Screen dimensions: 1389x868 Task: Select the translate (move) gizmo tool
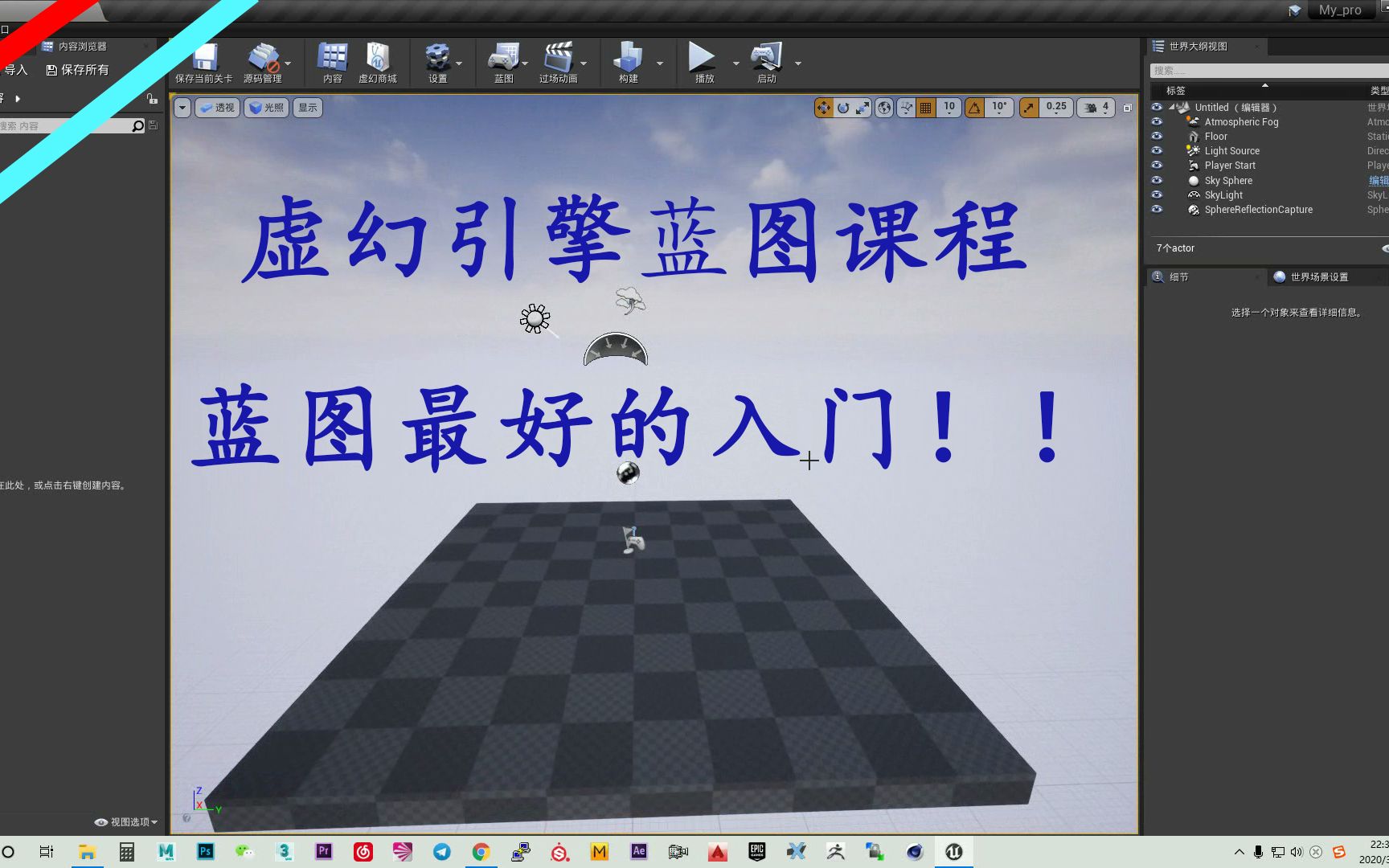tap(823, 108)
